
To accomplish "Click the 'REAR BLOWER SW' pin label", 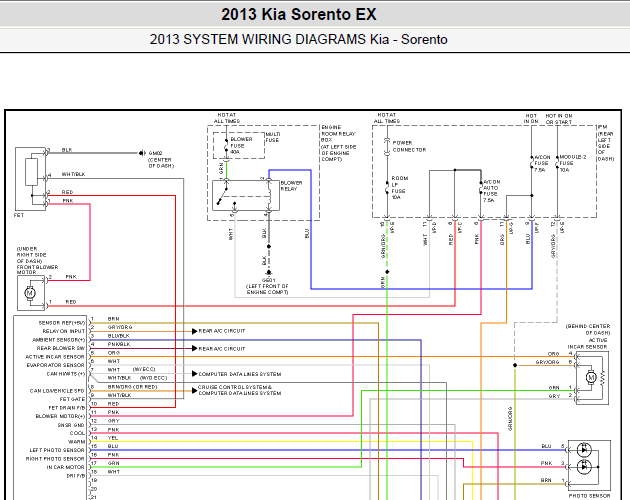I will 61,348.
